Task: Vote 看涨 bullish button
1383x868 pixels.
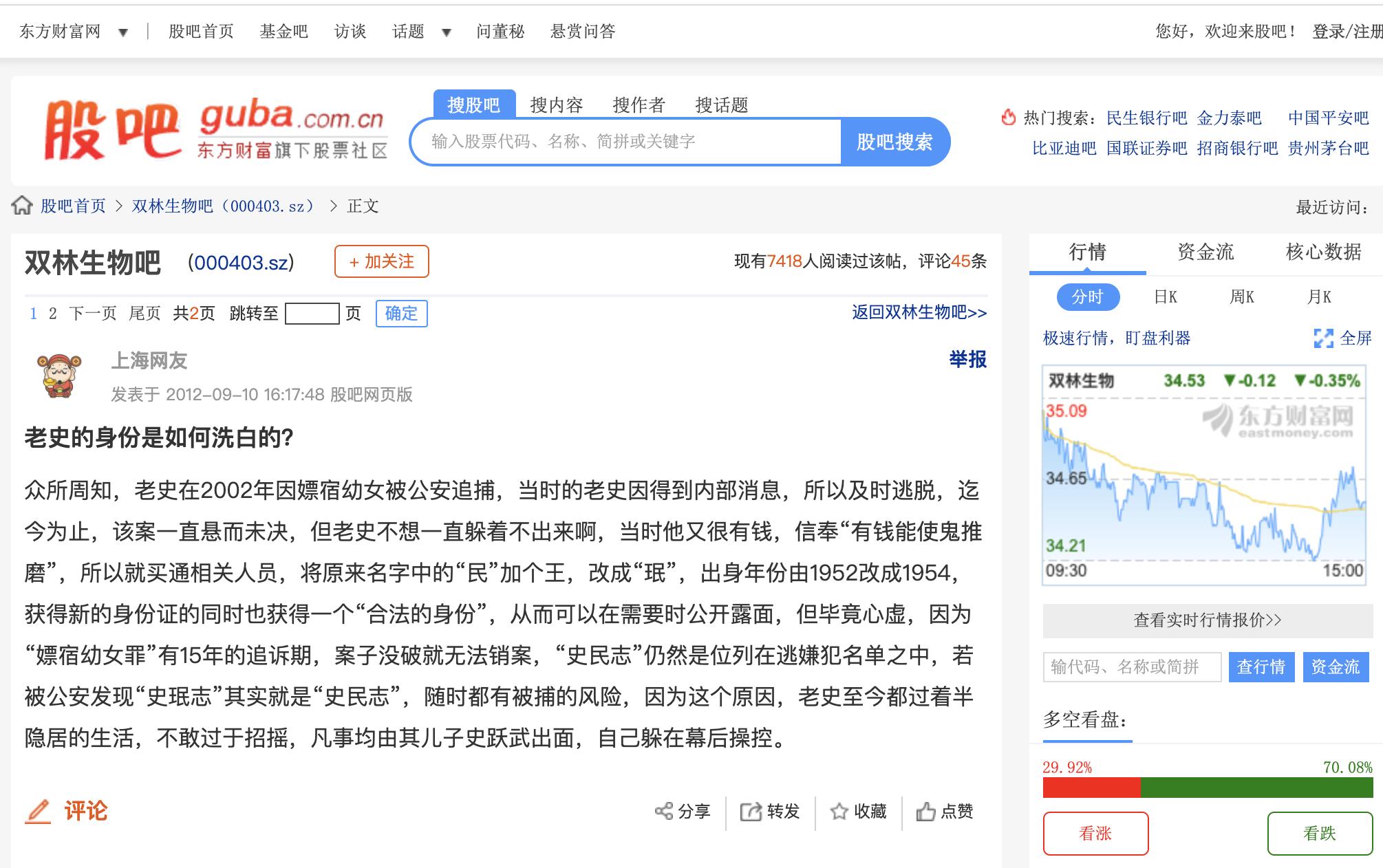Action: pyautogui.click(x=1095, y=834)
